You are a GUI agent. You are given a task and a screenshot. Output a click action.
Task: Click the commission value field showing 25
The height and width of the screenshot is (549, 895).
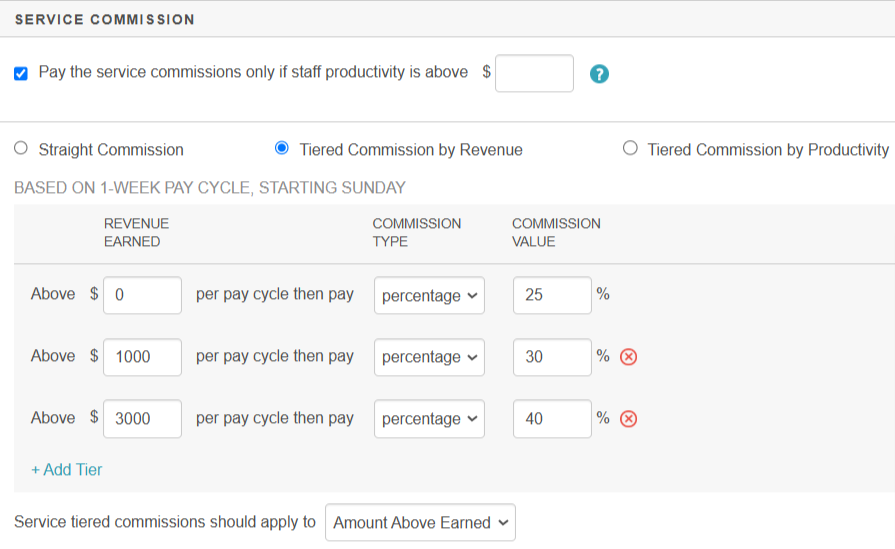[x=552, y=296]
